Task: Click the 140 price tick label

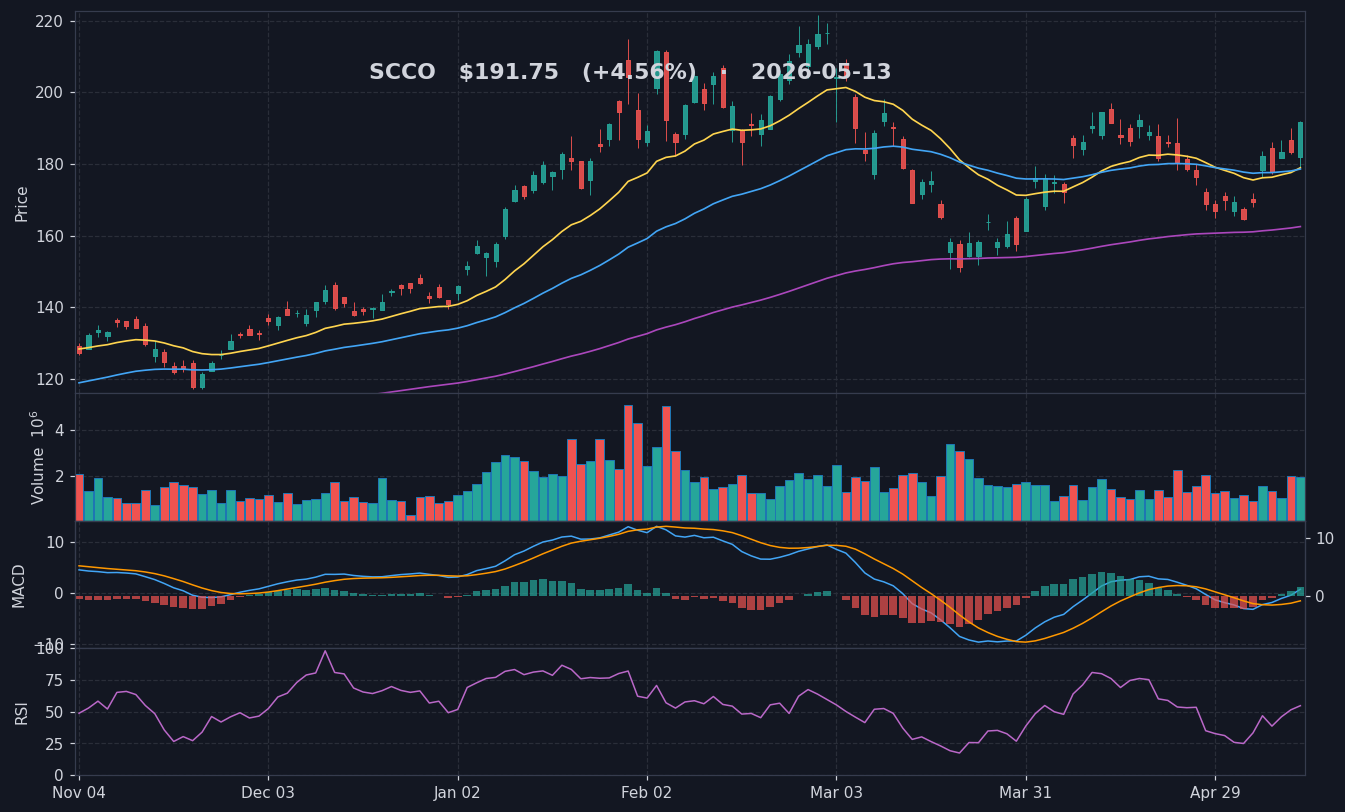Action: (x=48, y=308)
